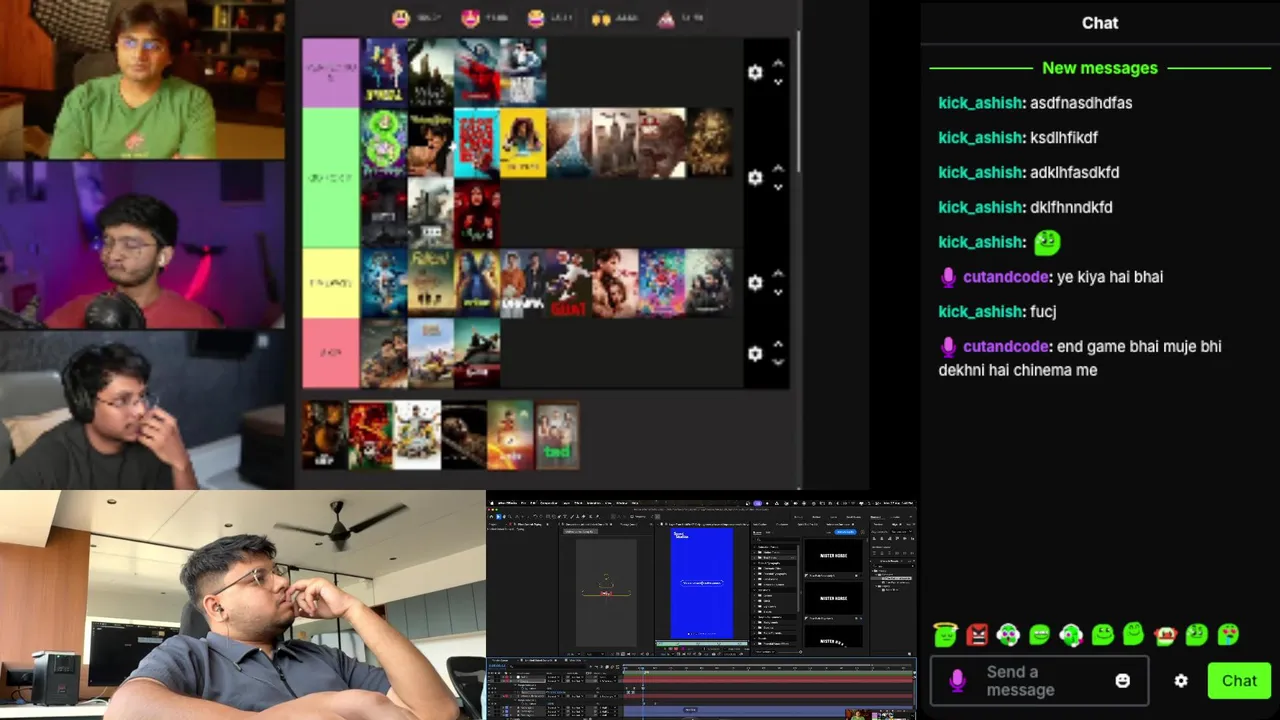
Task: Click the pink tier label
Action: click(x=331, y=353)
